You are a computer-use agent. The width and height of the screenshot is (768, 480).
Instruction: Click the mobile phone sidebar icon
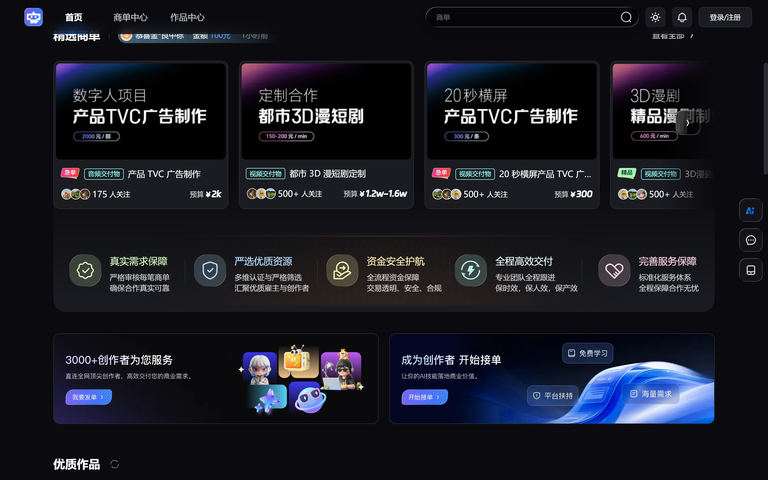pyautogui.click(x=750, y=270)
